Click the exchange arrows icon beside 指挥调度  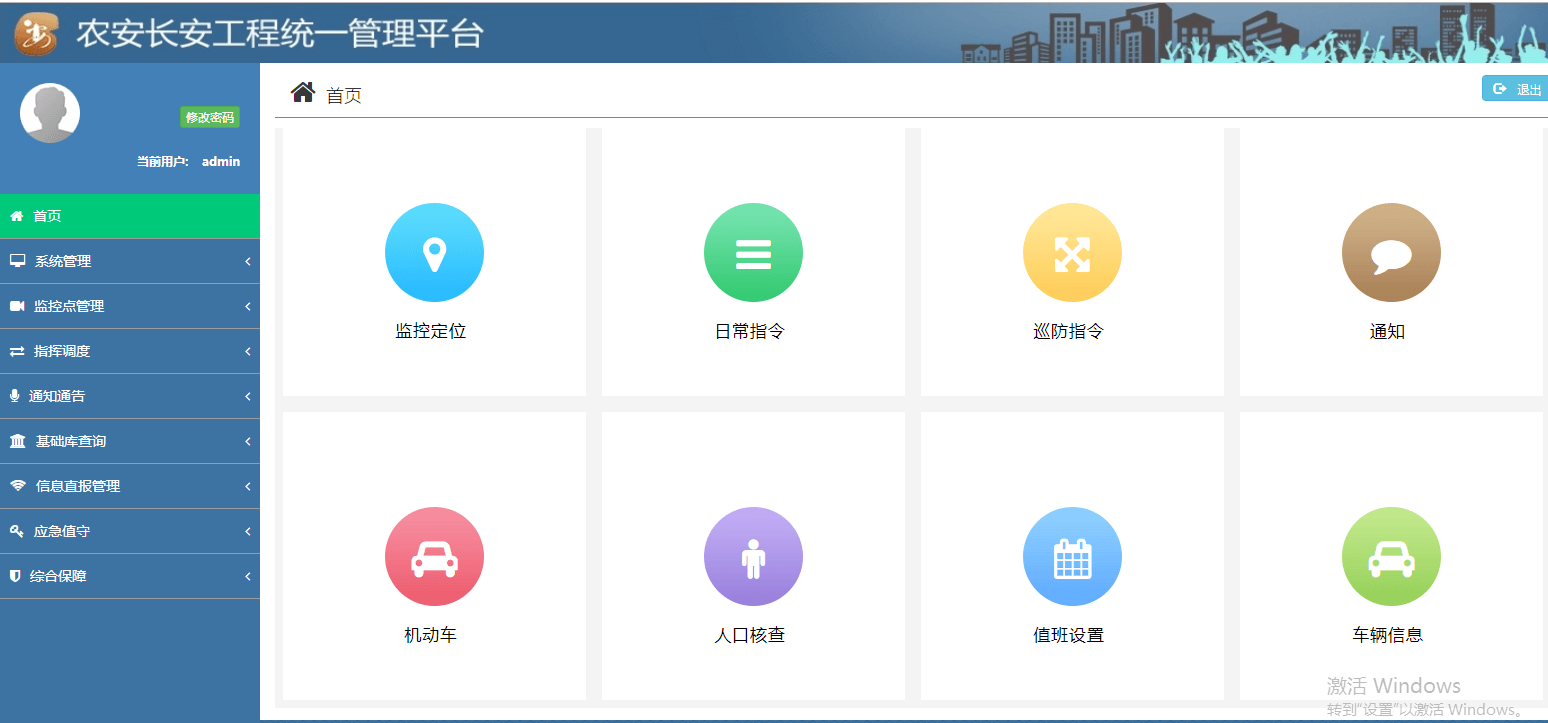17,351
